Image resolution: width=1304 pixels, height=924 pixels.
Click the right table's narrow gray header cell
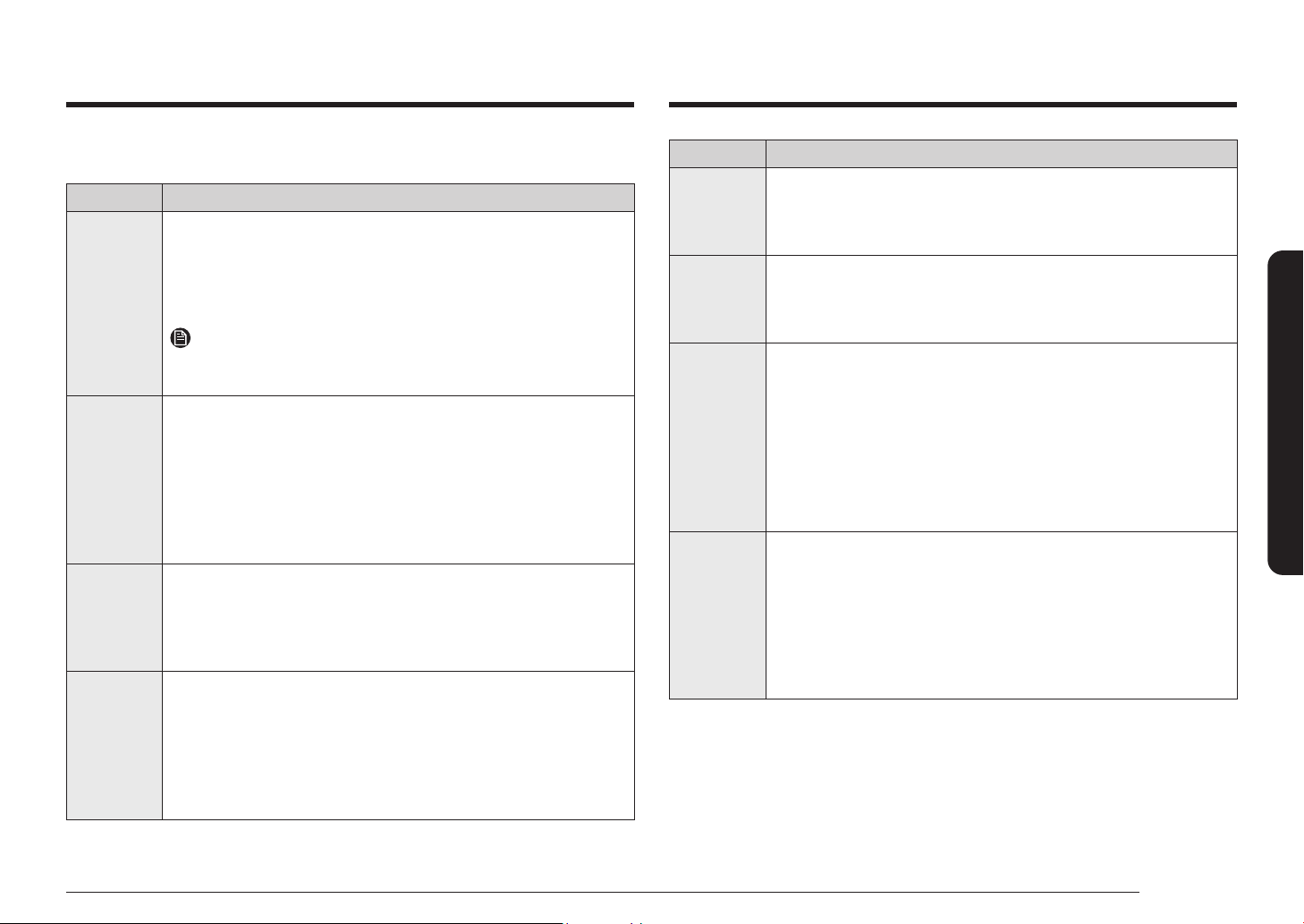coord(717,153)
